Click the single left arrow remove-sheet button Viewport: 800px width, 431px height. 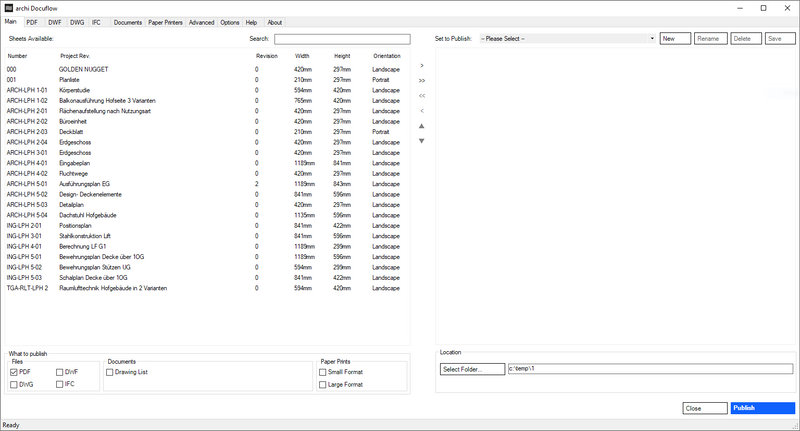(421, 110)
